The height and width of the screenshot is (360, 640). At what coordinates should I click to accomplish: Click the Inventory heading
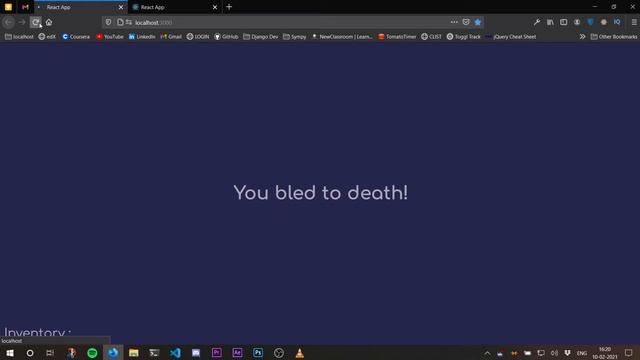pyautogui.click(x=38, y=332)
